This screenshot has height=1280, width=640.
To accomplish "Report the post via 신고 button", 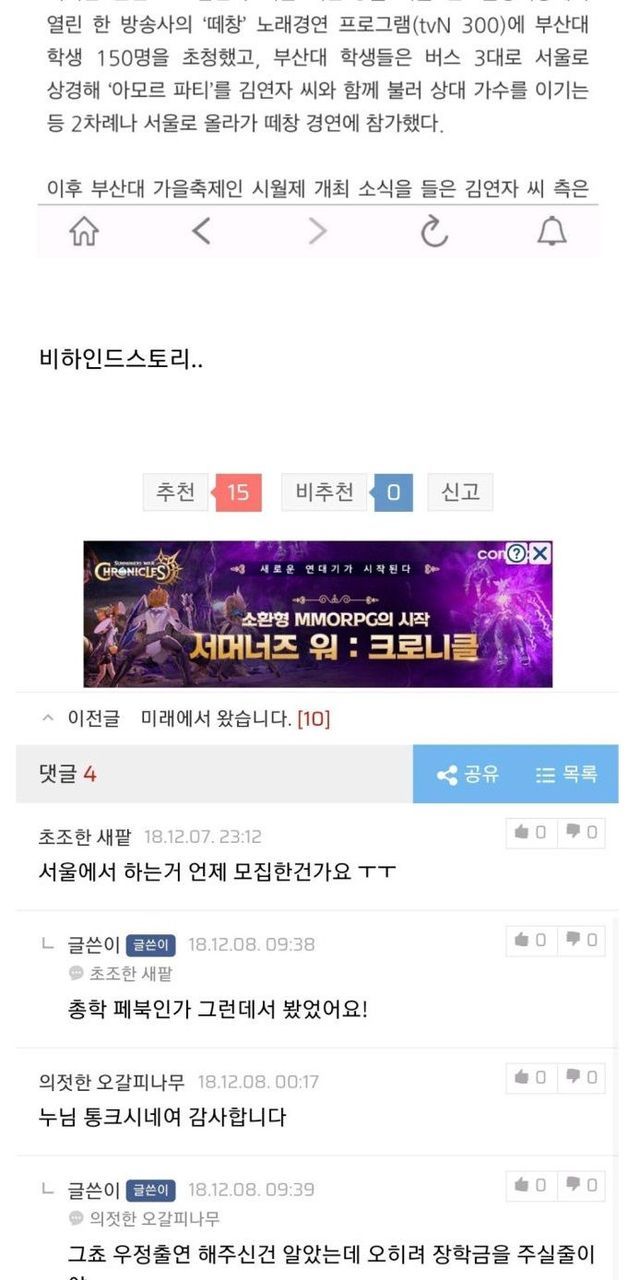I will 461,492.
